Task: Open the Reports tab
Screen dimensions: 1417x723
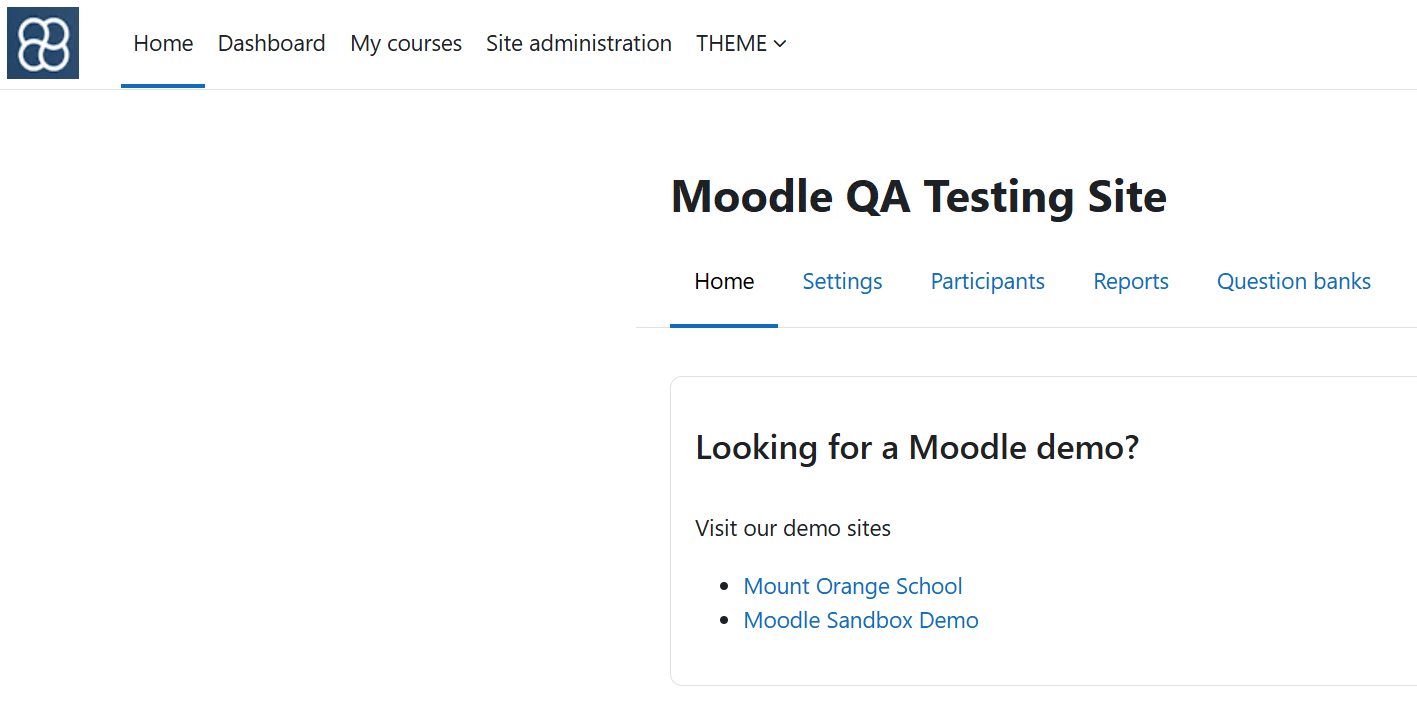Action: (x=1131, y=282)
